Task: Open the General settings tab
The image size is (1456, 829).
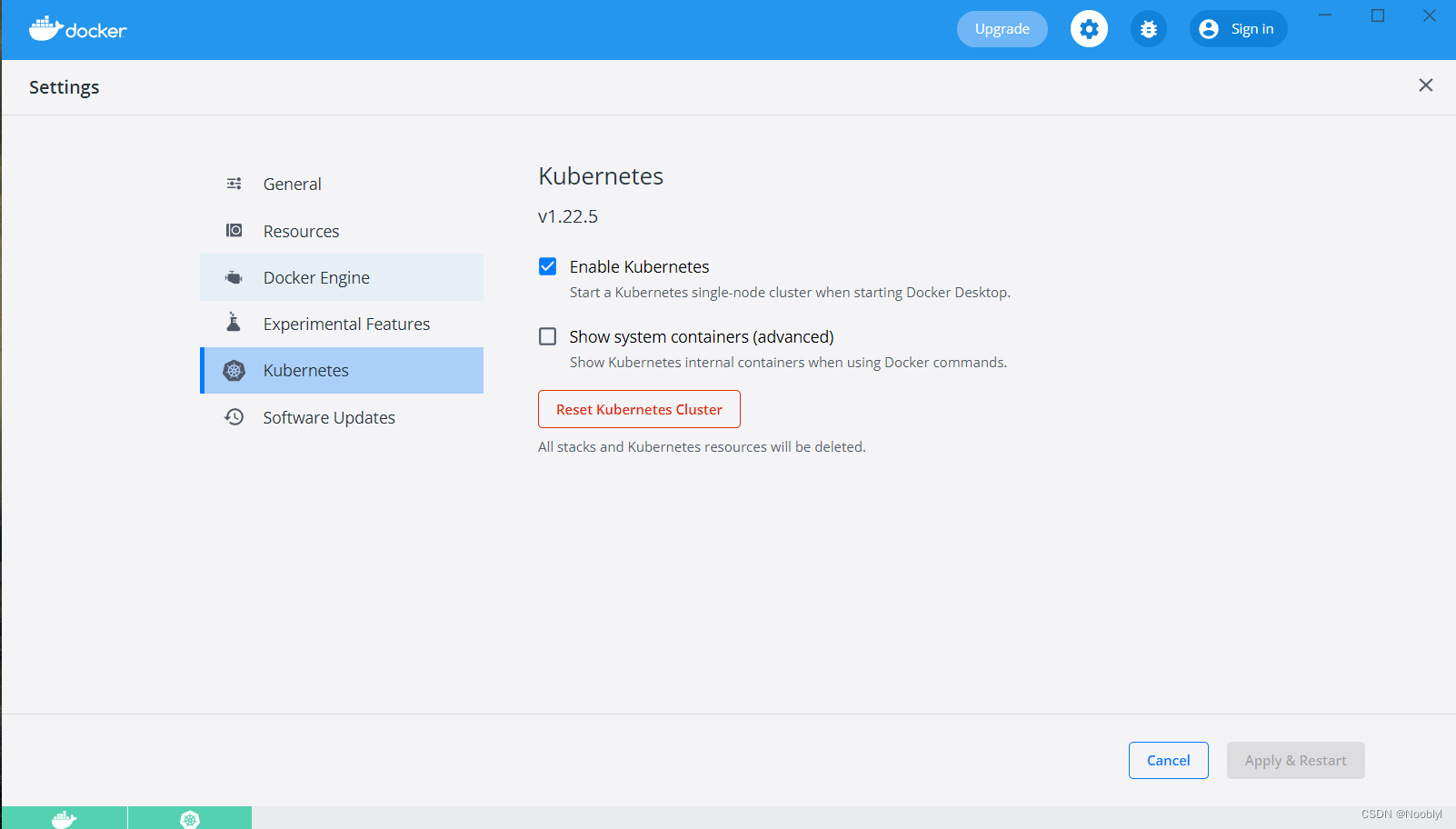Action: point(342,184)
